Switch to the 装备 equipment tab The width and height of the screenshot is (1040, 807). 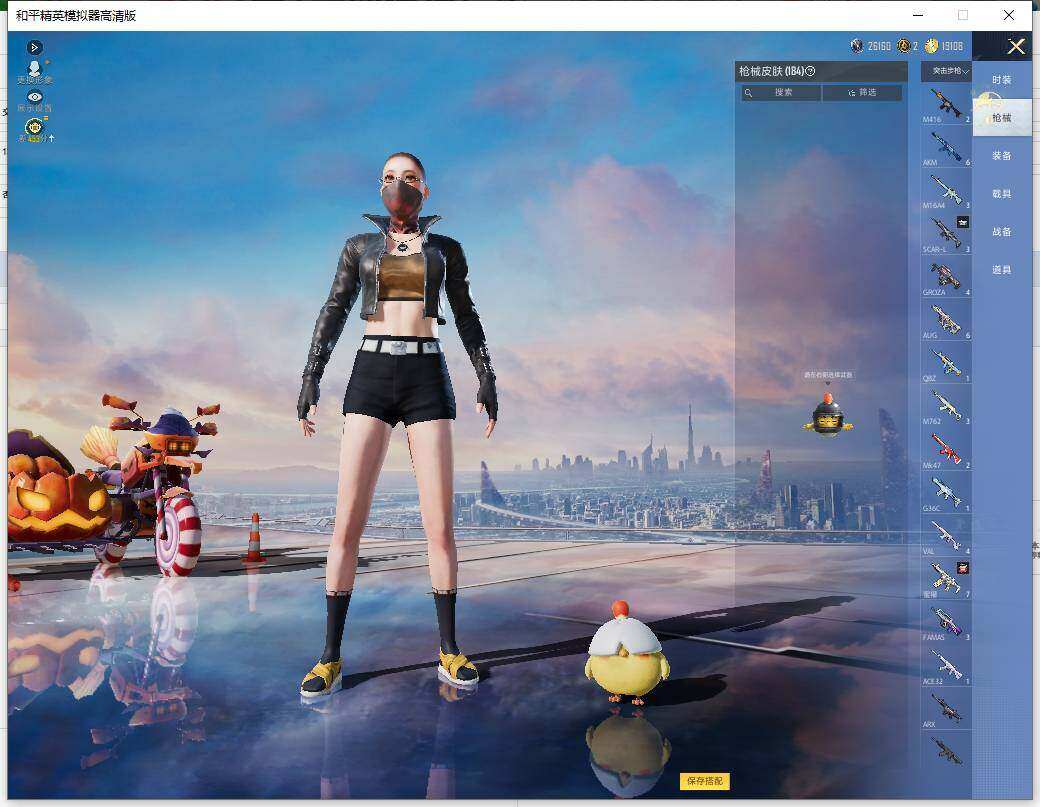pos(1002,156)
